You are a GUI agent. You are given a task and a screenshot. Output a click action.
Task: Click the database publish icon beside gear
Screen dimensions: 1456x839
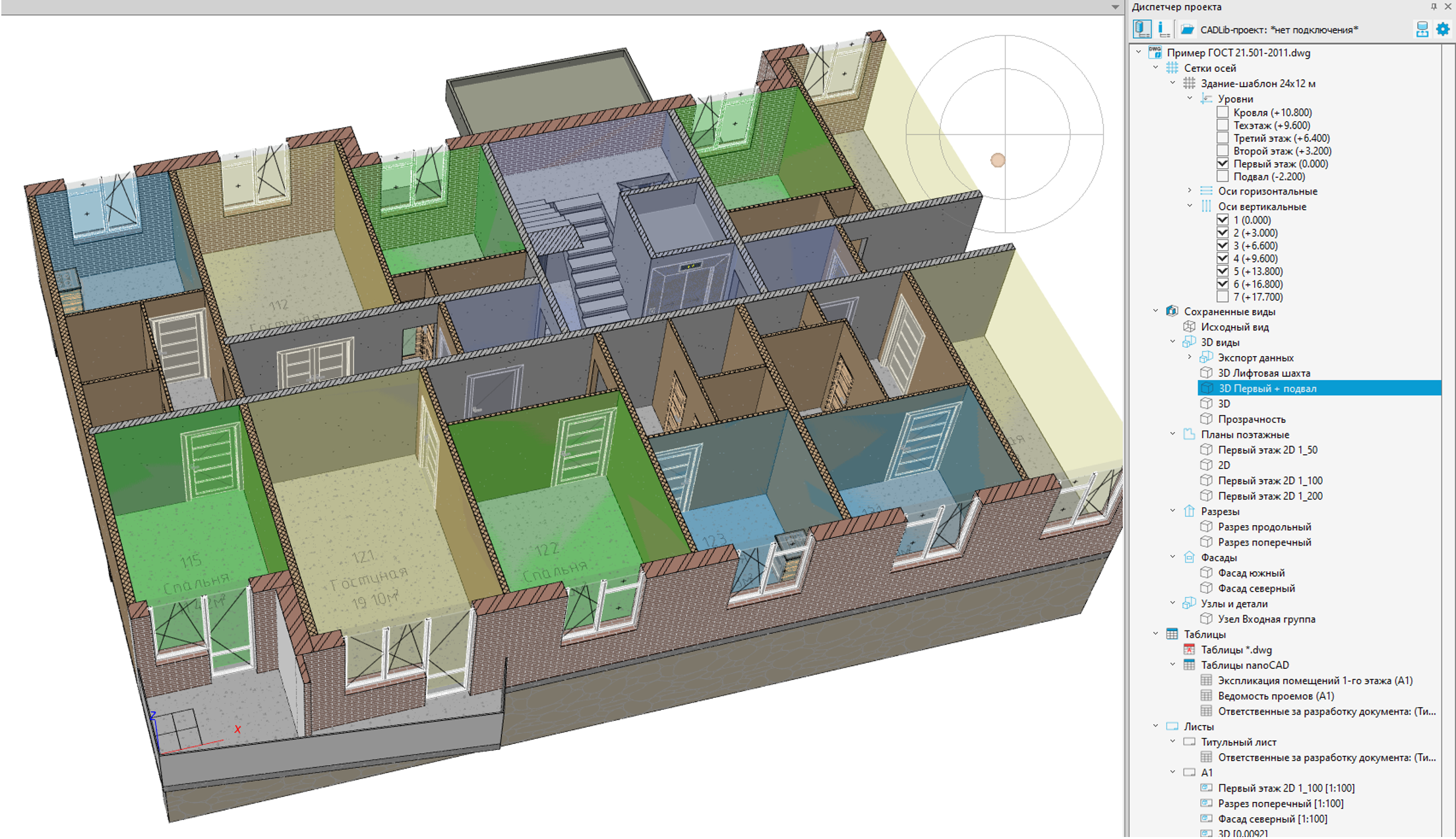point(1422,30)
